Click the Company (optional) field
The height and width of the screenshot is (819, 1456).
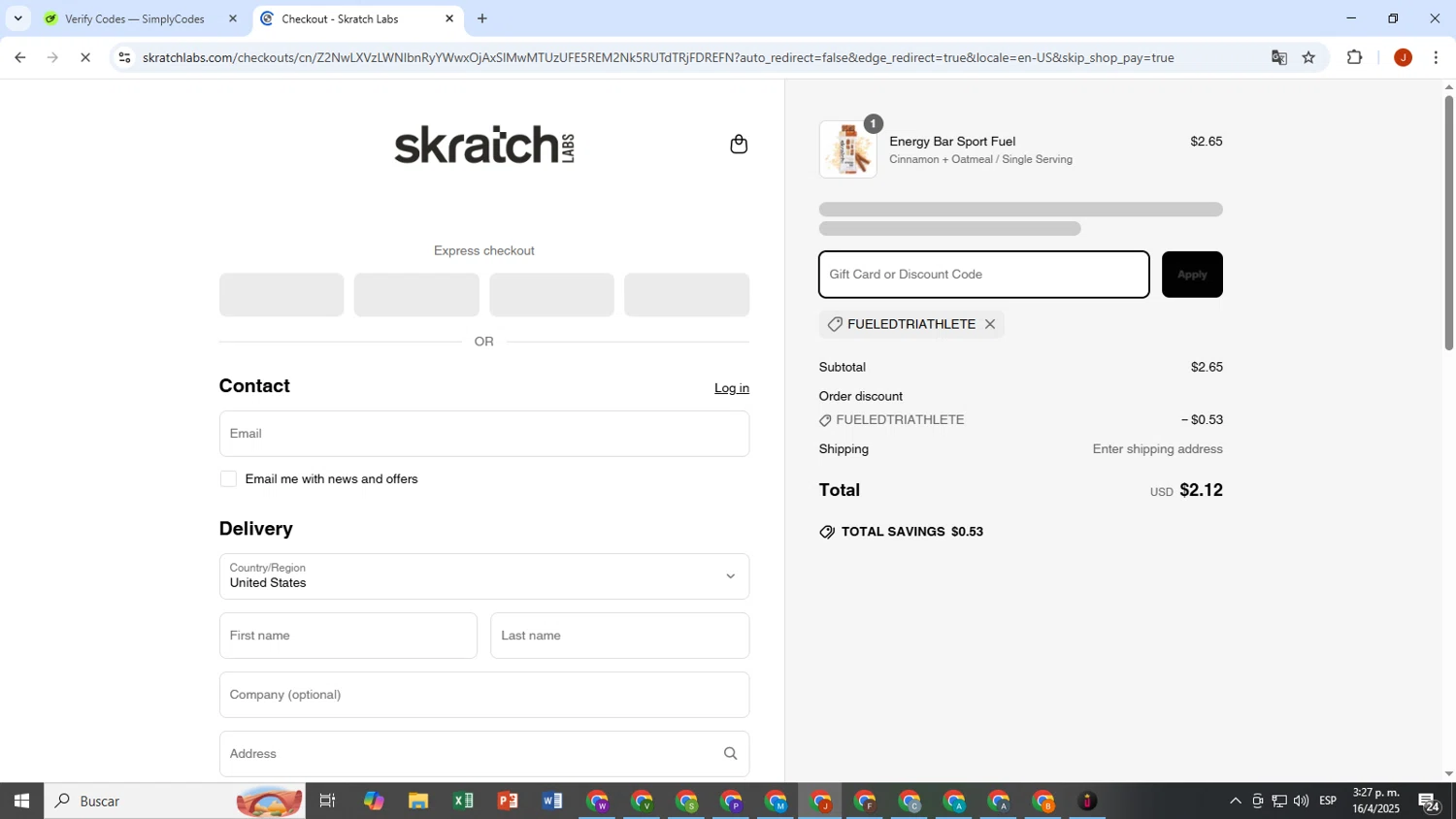tap(484, 695)
